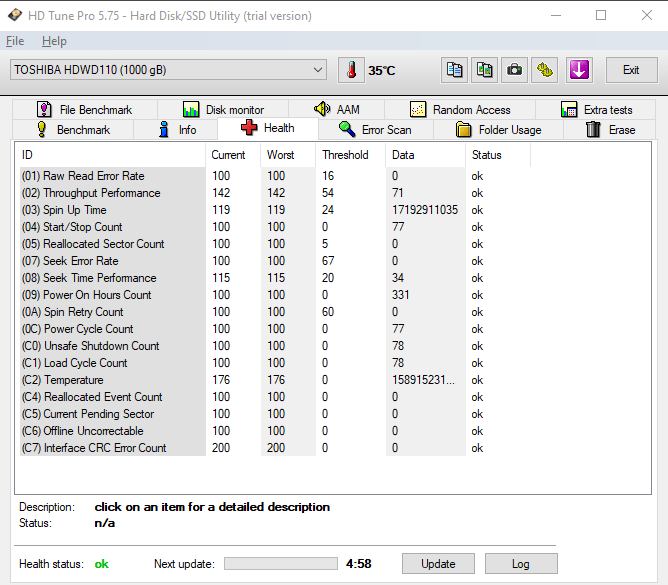Image resolution: width=668 pixels, height=585 pixels.
Task: Open the Benchmark tab
Action: [73, 130]
